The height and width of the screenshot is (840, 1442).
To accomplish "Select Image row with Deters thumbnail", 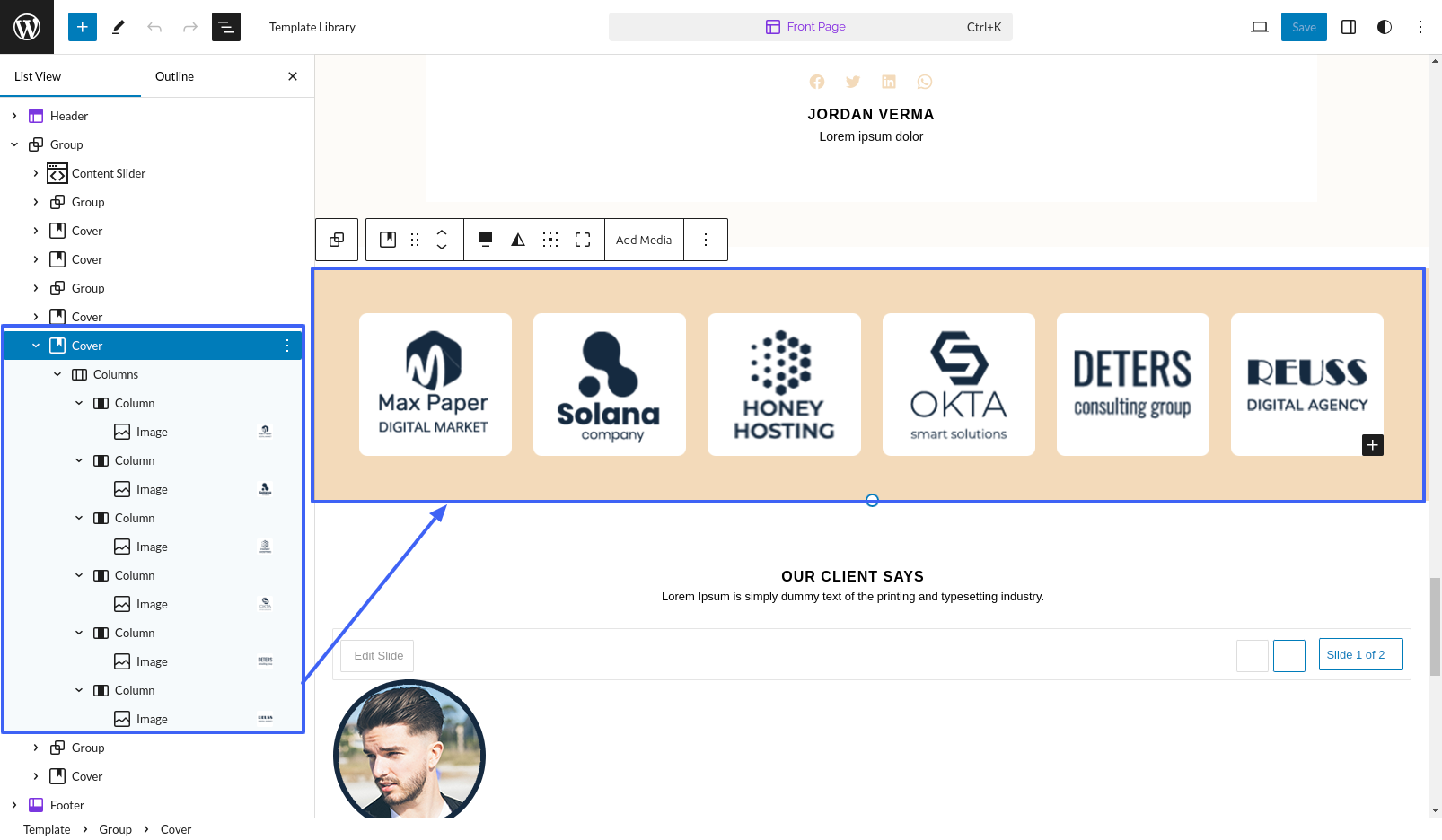I will point(153,661).
